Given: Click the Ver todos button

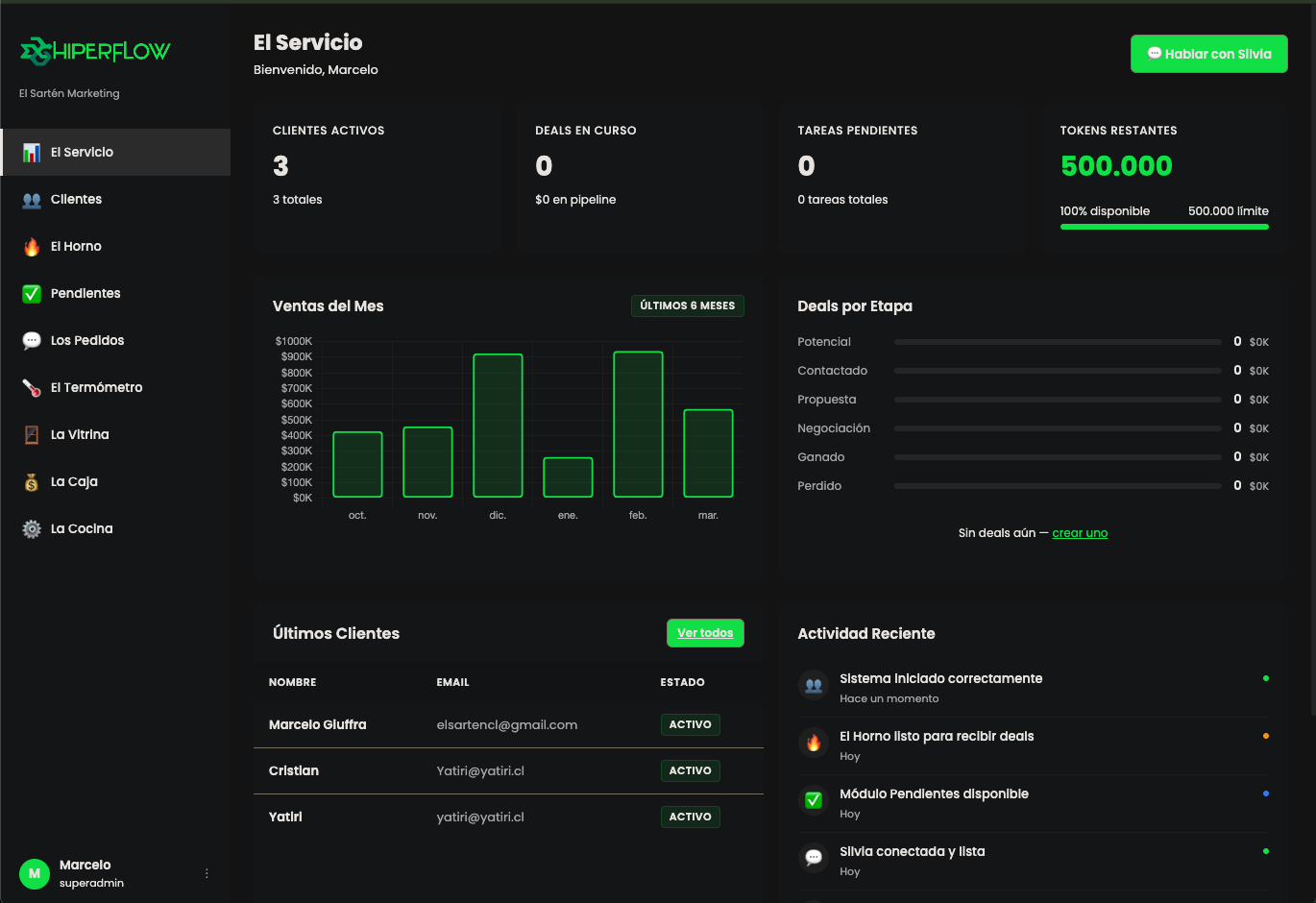Looking at the screenshot, I should pyautogui.click(x=705, y=633).
